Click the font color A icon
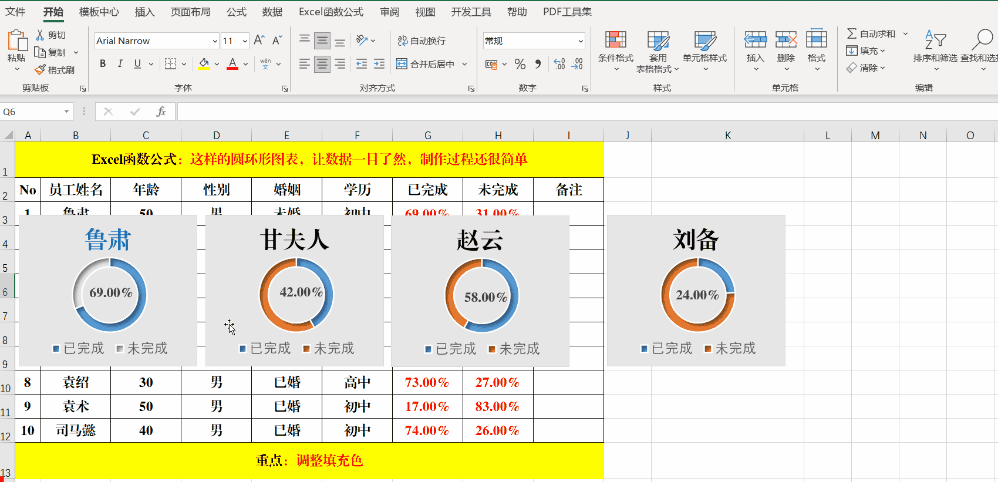The width and height of the screenshot is (998, 482). [232, 64]
